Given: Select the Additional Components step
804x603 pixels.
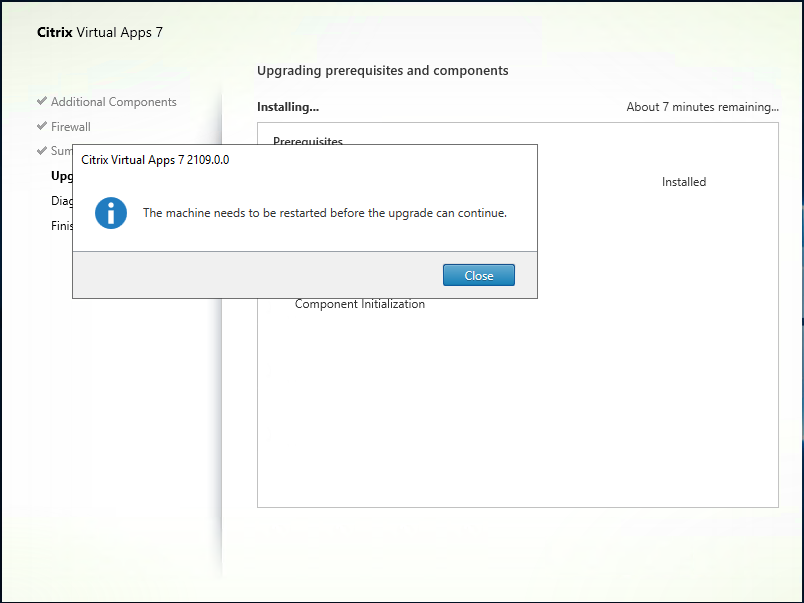Looking at the screenshot, I should [x=113, y=102].
